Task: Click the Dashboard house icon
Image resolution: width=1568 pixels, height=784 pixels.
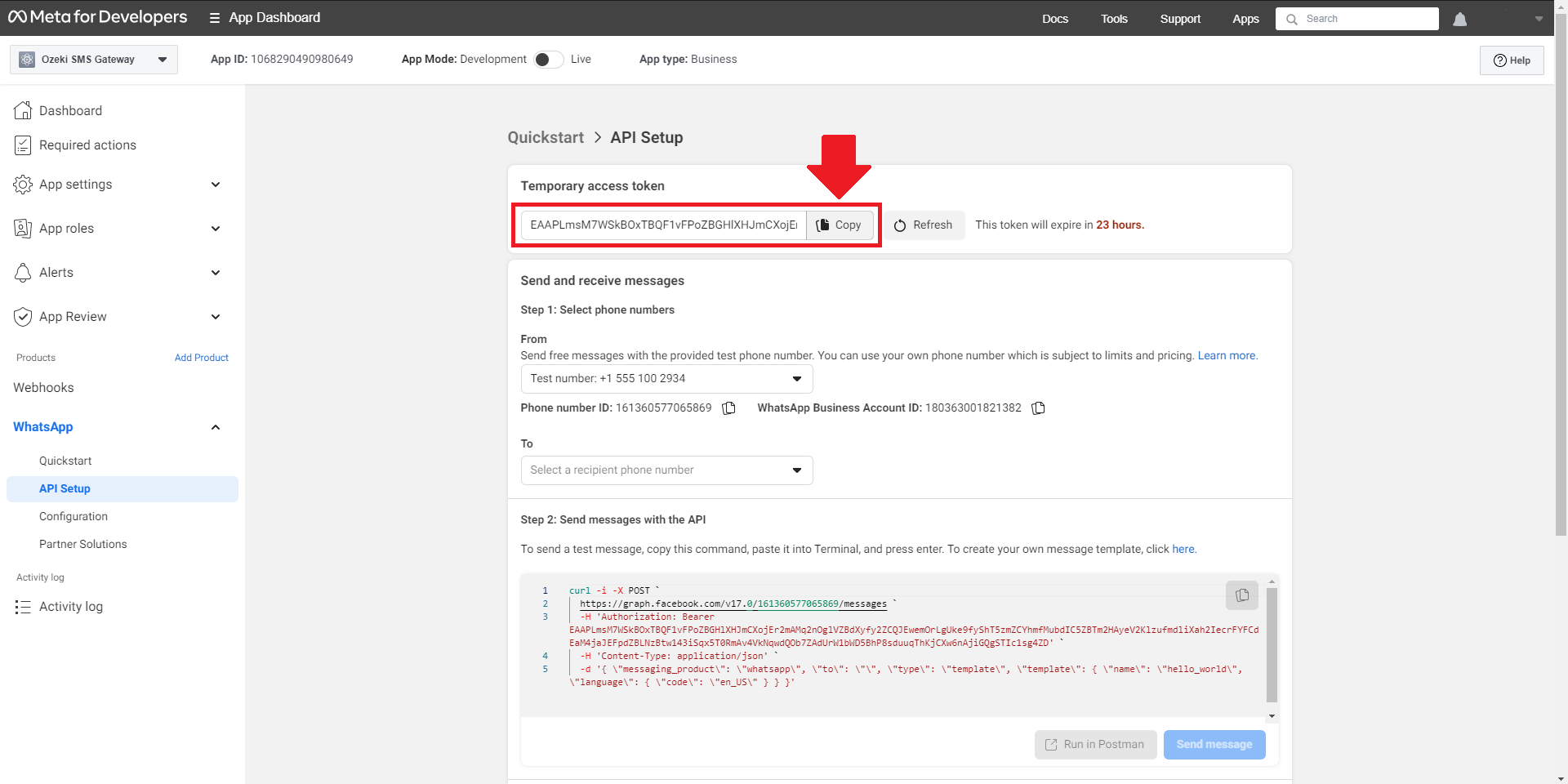Action: (23, 110)
